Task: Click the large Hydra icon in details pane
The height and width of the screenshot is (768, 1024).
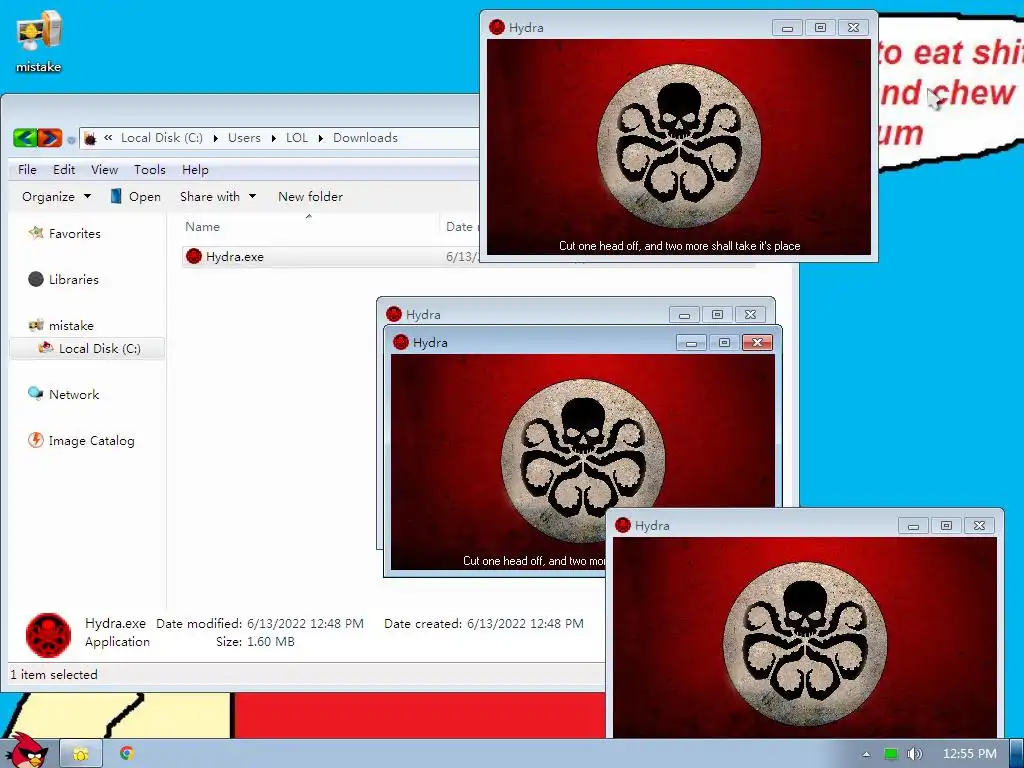Action: pos(48,635)
